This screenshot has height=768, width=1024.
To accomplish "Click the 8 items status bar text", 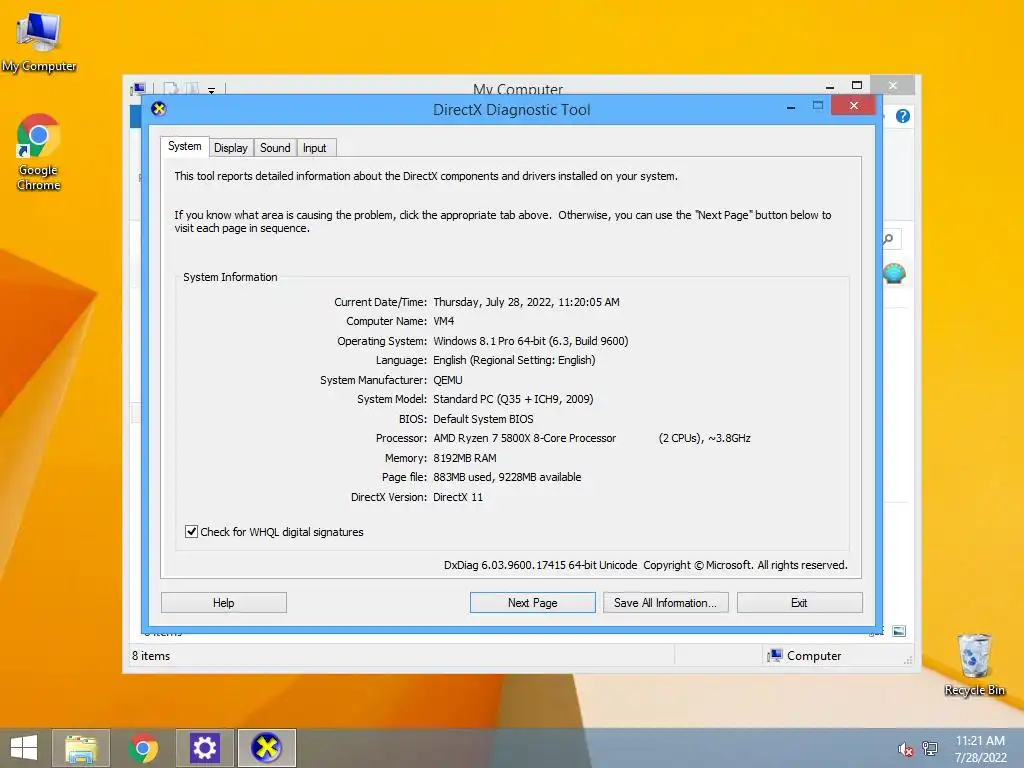I will point(151,656).
